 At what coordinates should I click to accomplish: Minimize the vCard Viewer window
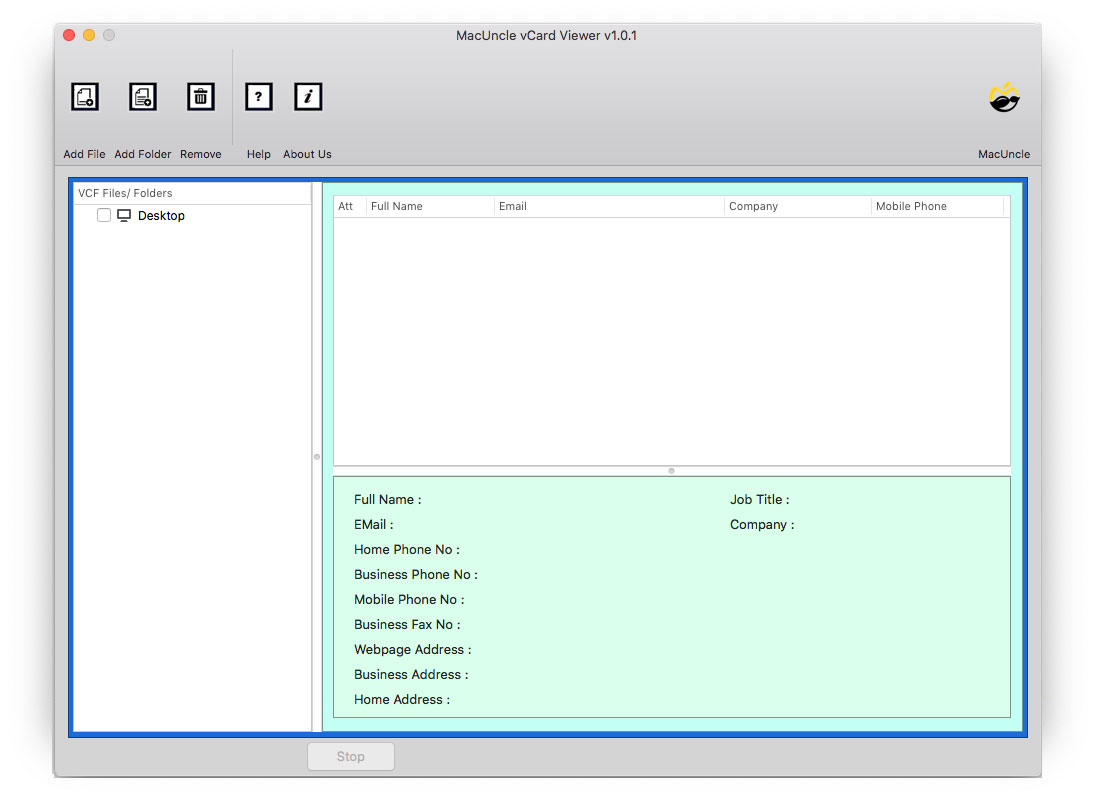tap(89, 35)
